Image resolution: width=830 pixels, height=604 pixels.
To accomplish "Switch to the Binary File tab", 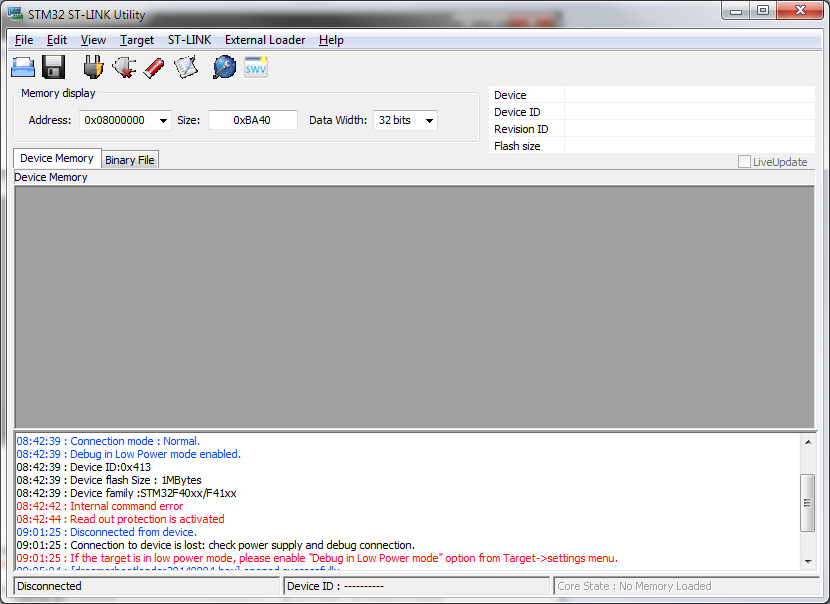I will (130, 160).
